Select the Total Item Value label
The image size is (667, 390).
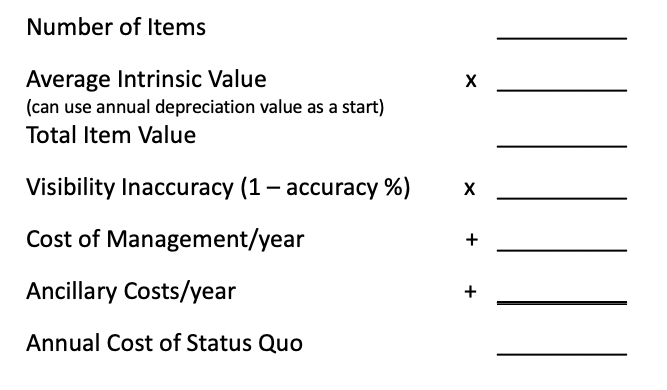(x=111, y=135)
